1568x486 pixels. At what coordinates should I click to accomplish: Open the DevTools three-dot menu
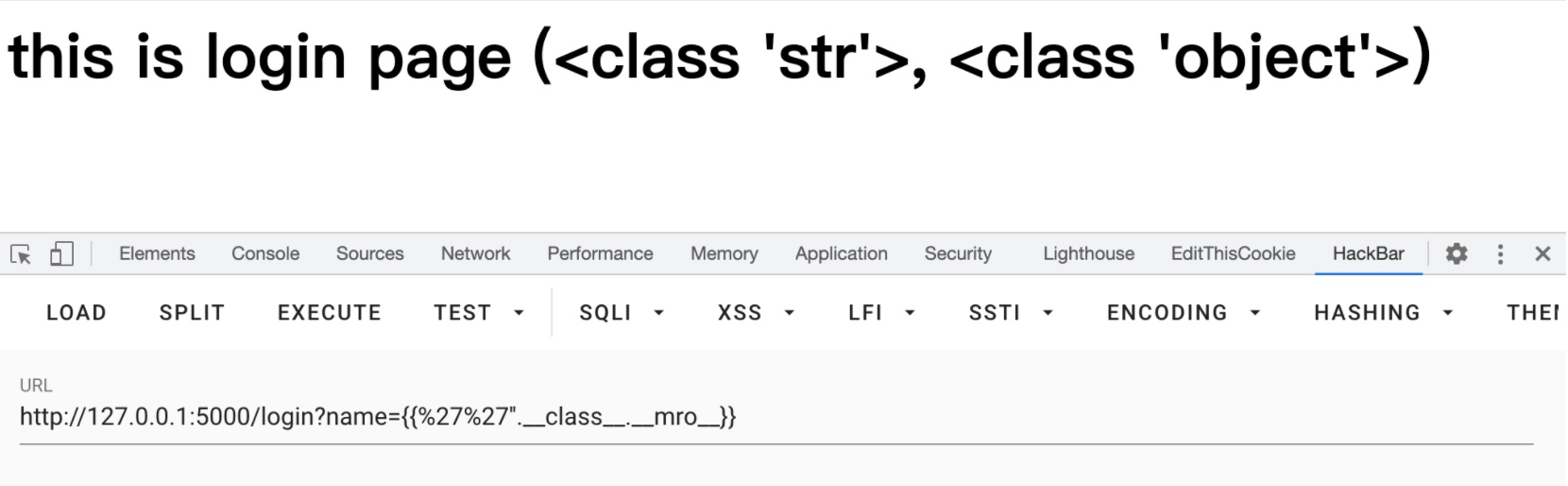tap(1500, 253)
